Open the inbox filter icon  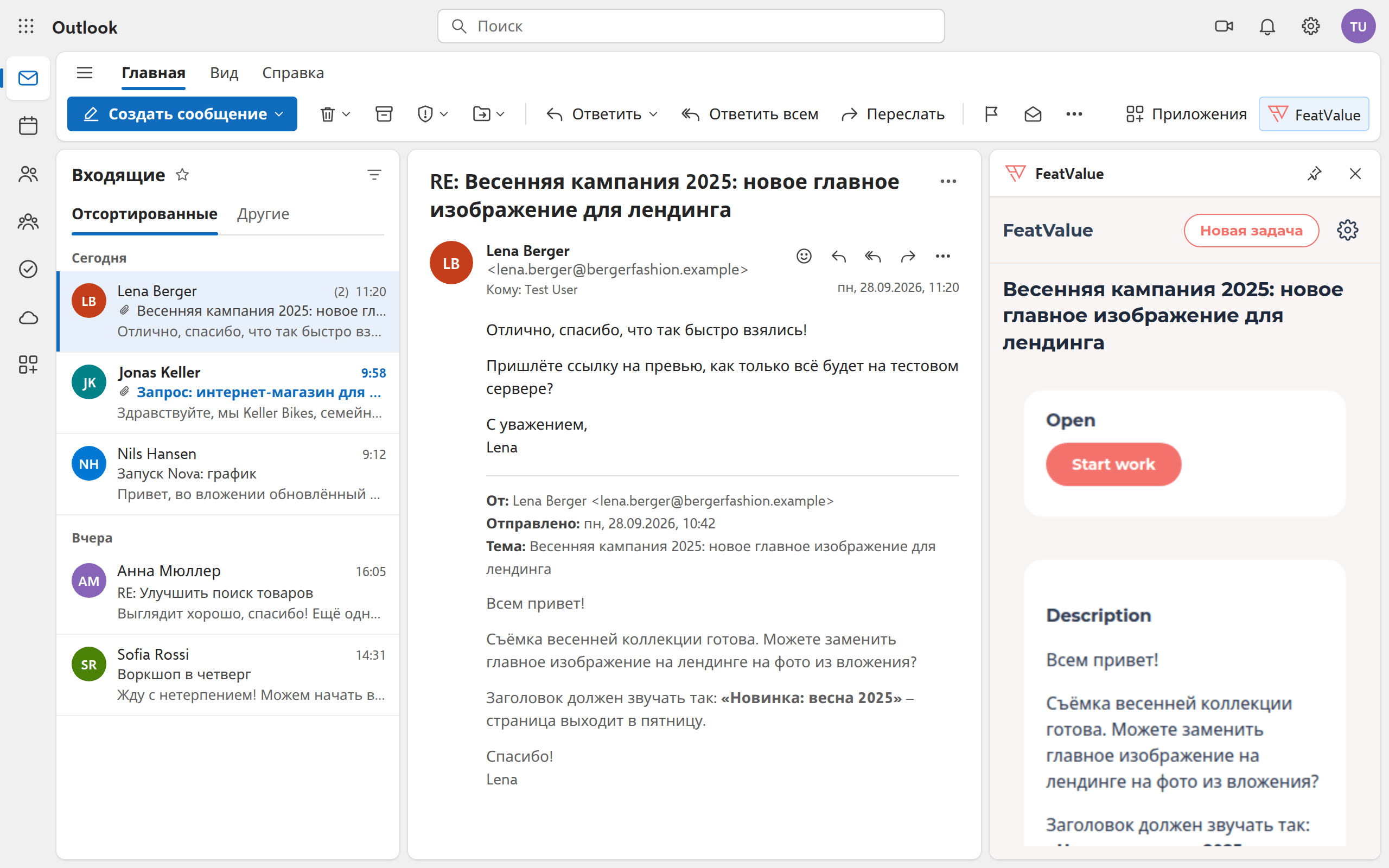pos(374,175)
